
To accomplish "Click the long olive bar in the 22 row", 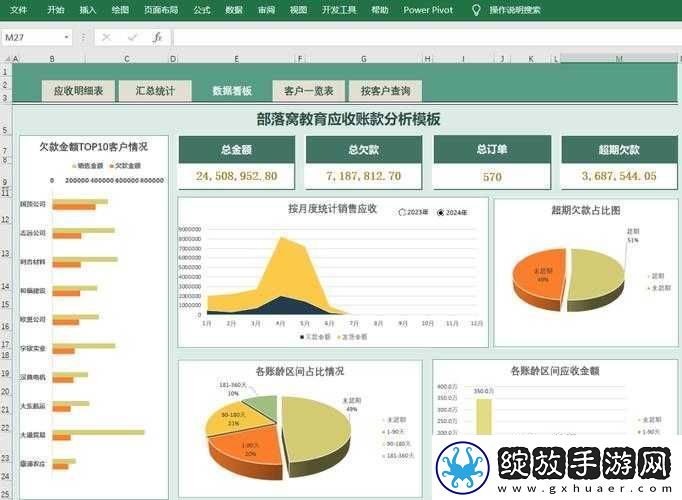I will [x=99, y=432].
